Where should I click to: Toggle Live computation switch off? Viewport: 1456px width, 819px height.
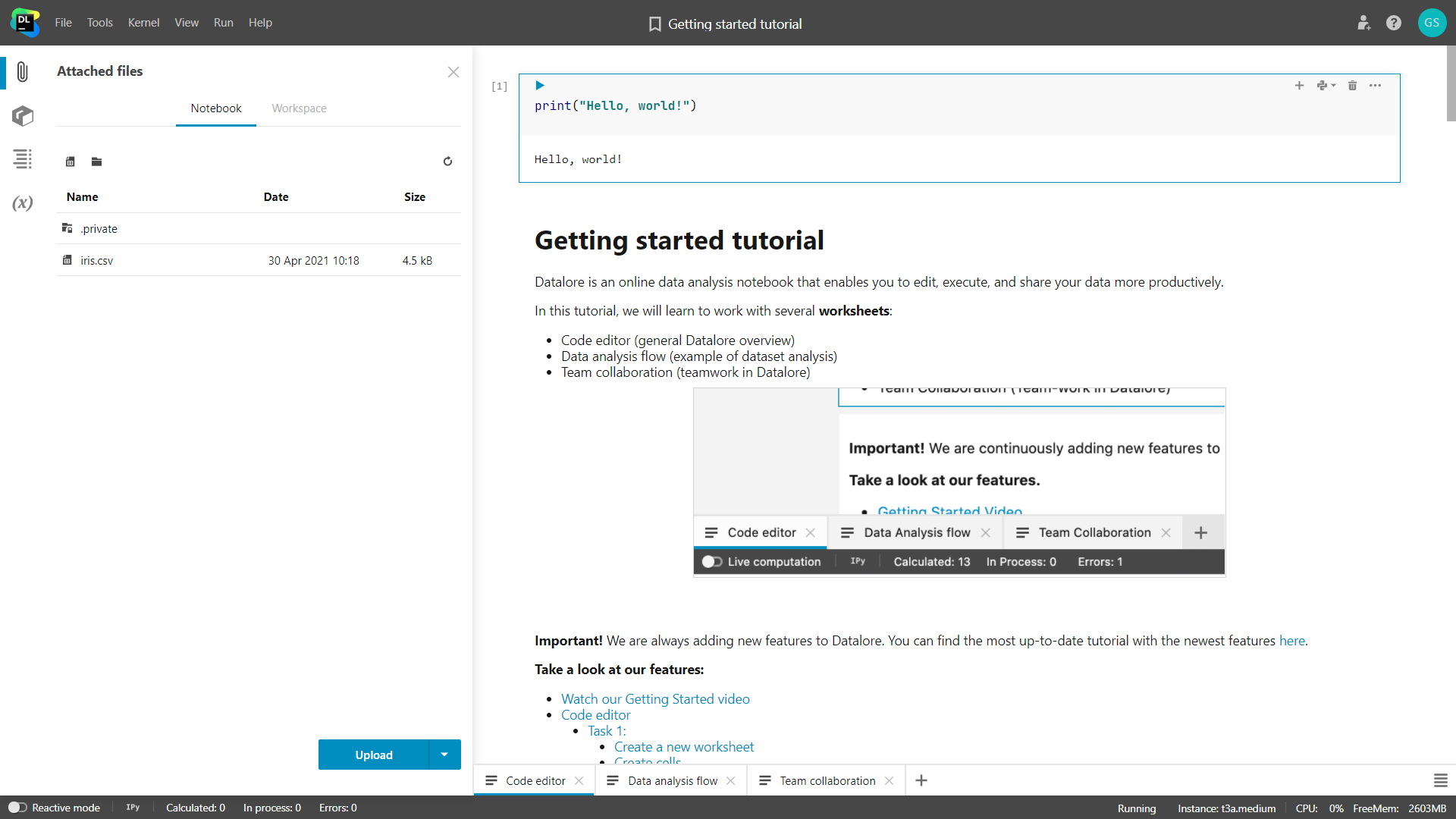[712, 561]
